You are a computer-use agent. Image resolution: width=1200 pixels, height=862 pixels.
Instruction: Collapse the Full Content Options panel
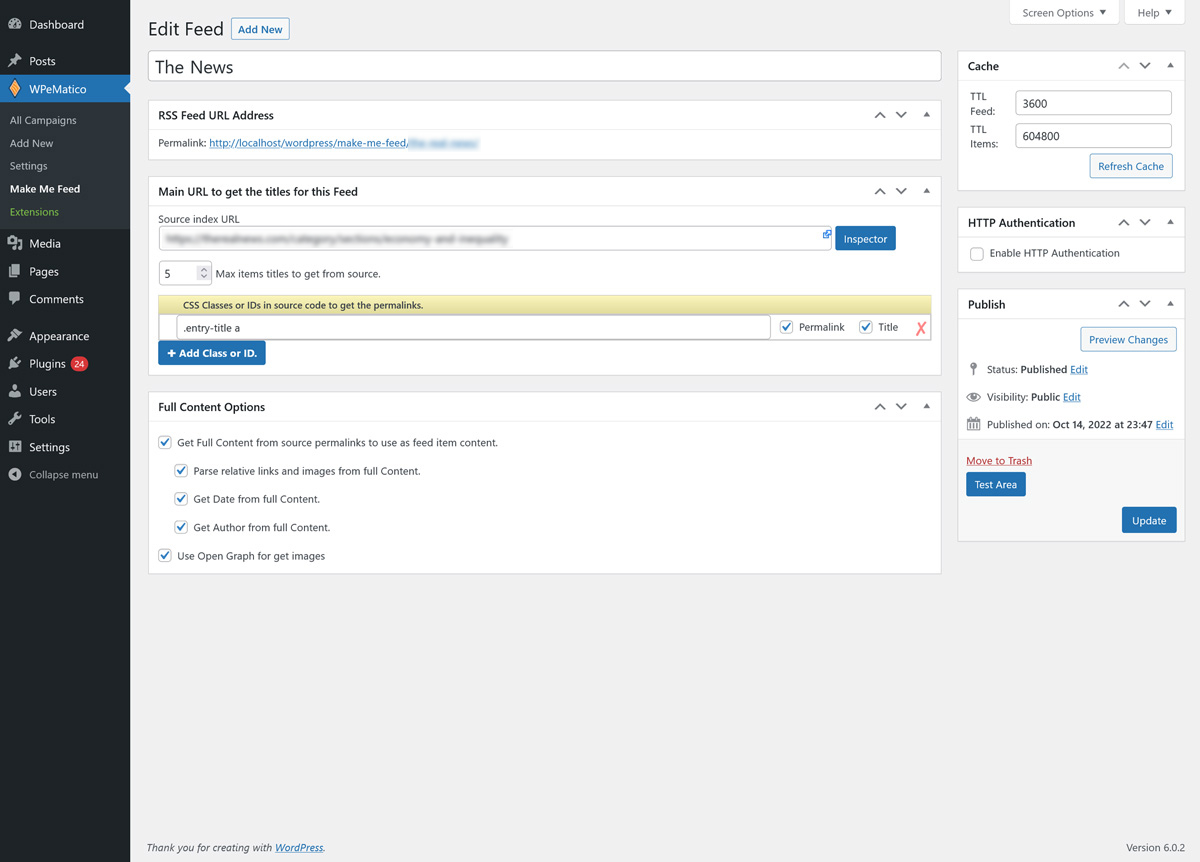tap(926, 407)
